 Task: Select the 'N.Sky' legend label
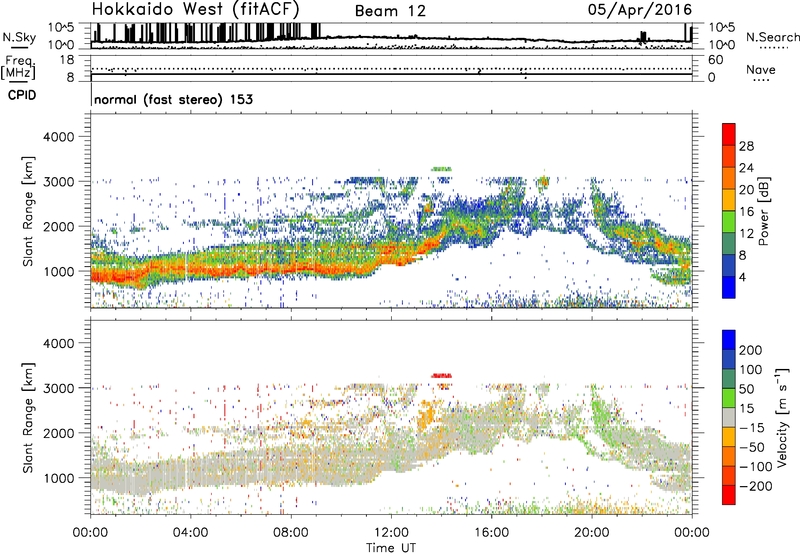click(x=19, y=37)
